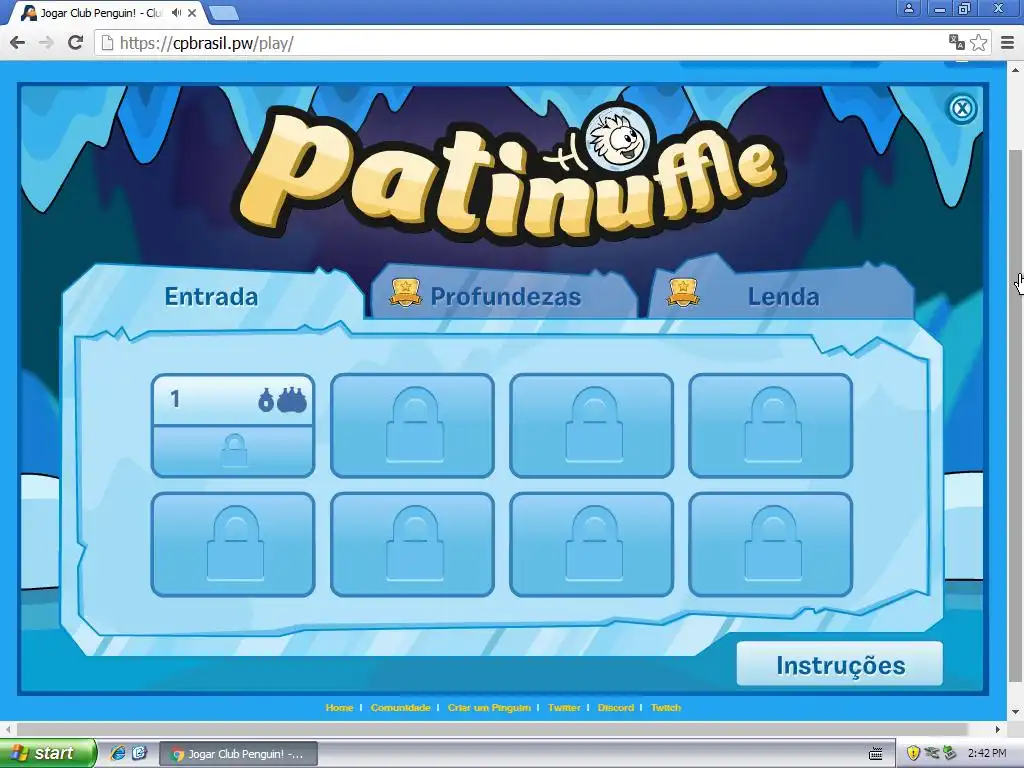Reload the current page

coord(76,43)
